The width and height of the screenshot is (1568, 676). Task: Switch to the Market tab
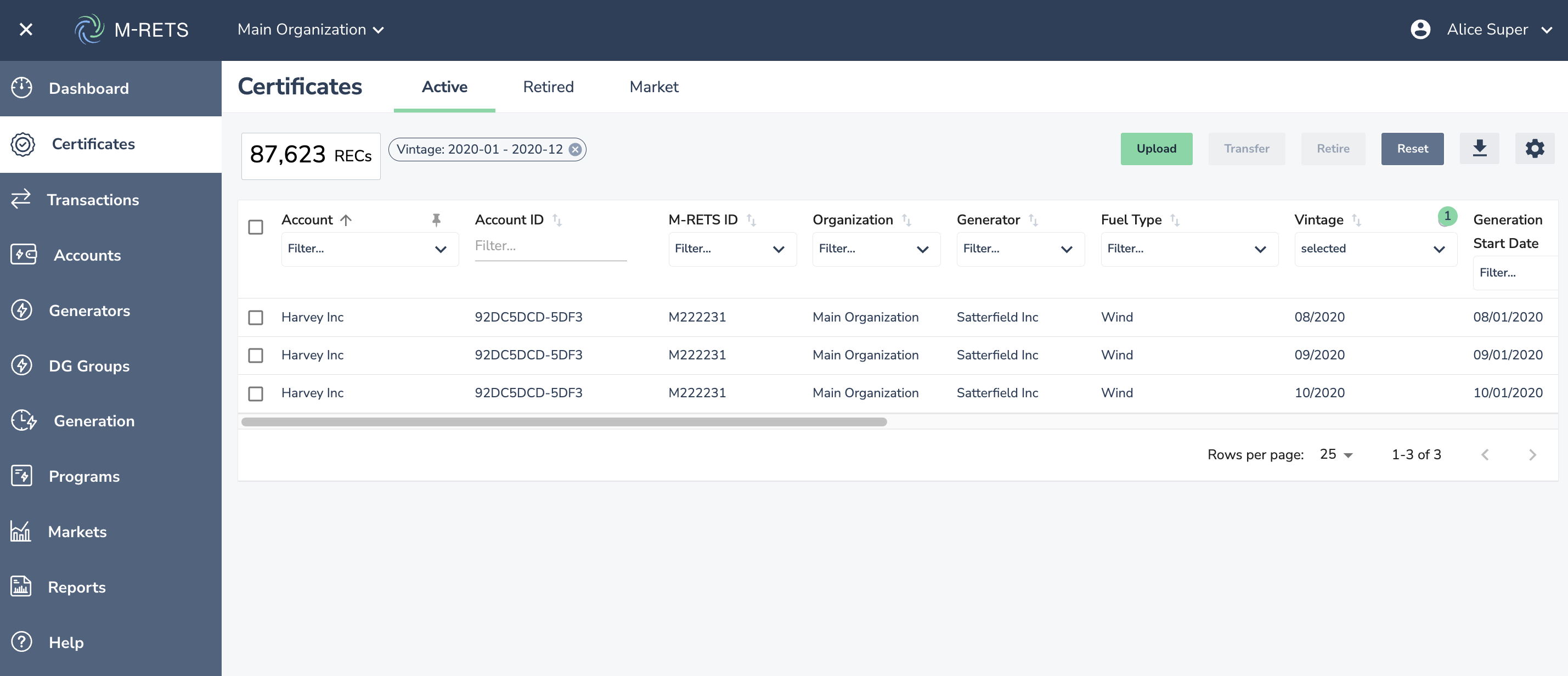(654, 87)
